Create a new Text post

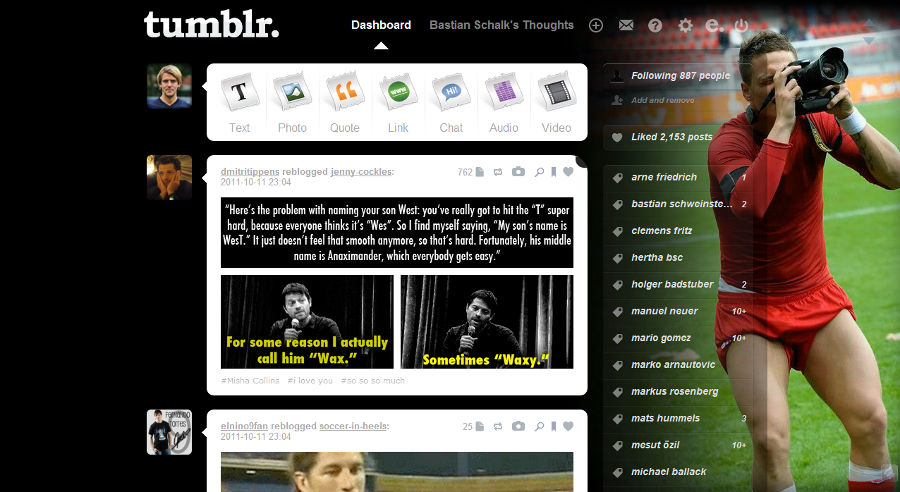tap(239, 103)
